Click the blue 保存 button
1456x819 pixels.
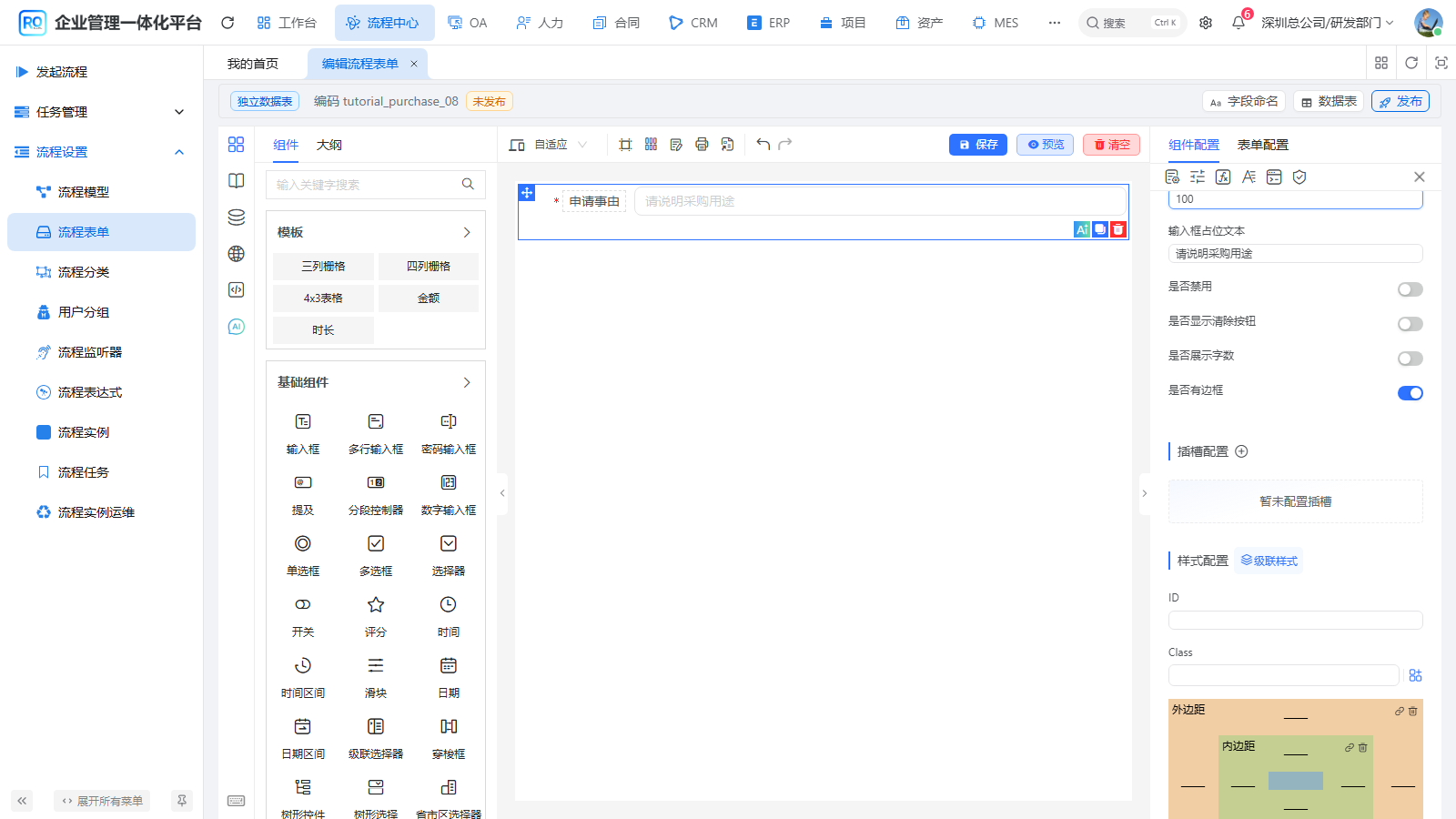click(x=978, y=145)
